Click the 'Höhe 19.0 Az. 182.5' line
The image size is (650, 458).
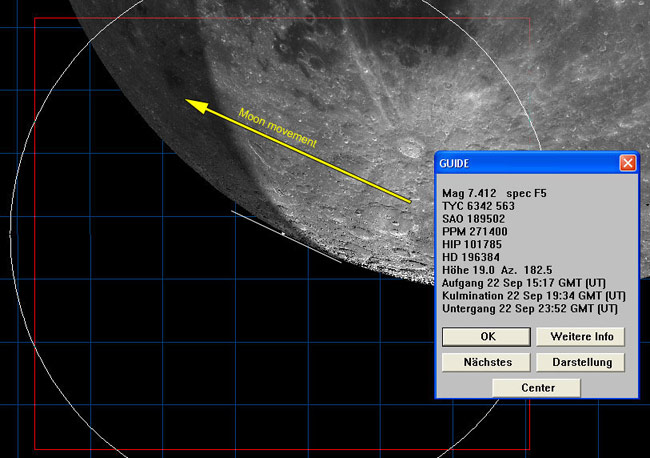click(x=497, y=270)
